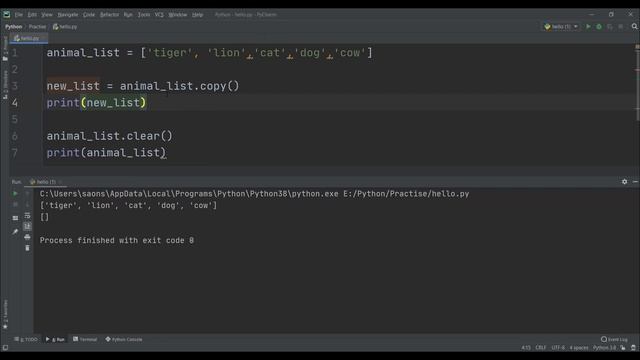Open the Terminal tool window tab
Image resolution: width=640 pixels, height=360 pixels.
85,339
